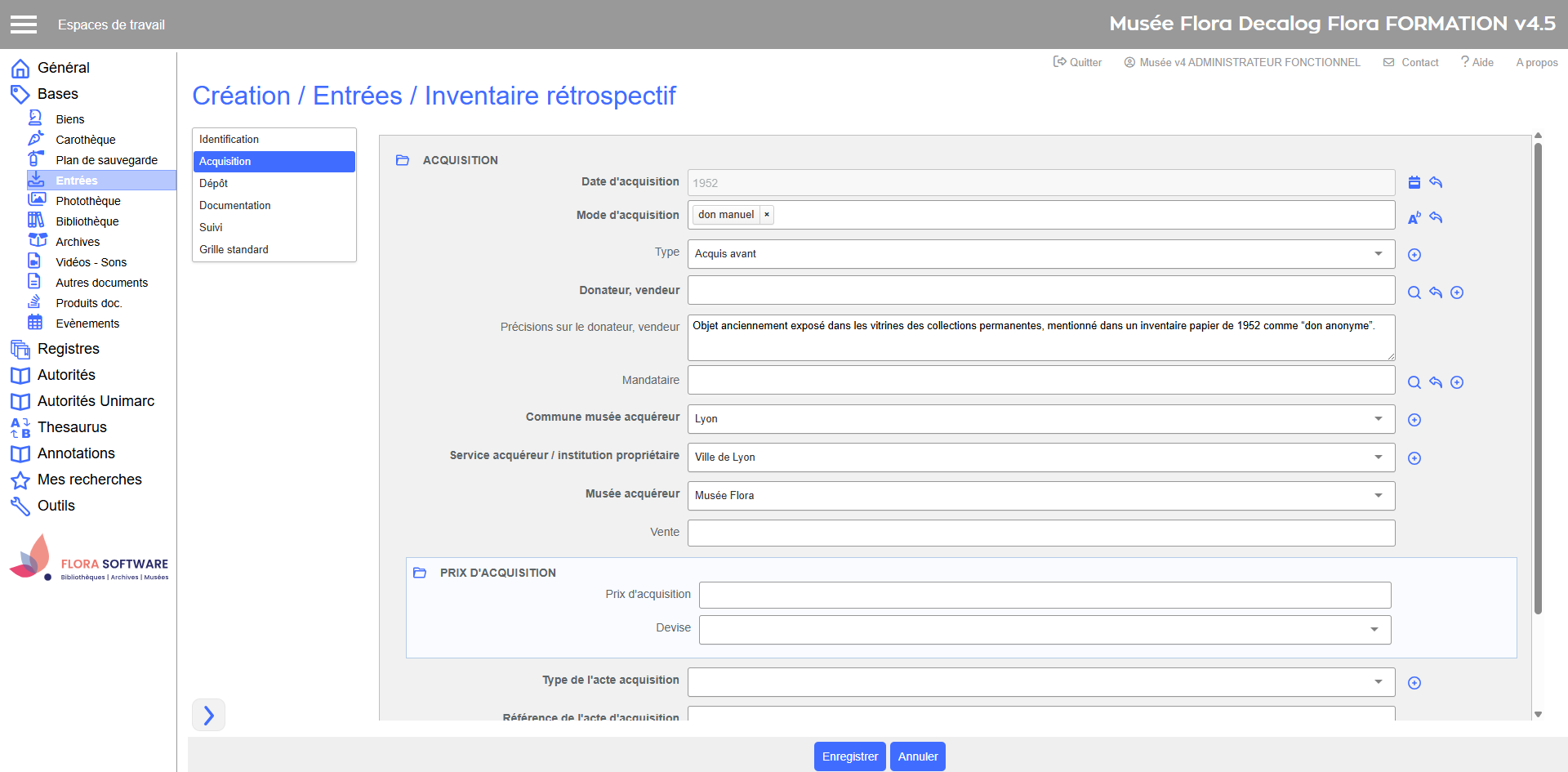Click the plus icon beside Mandataire field
The height and width of the screenshot is (772, 1568).
[1457, 382]
